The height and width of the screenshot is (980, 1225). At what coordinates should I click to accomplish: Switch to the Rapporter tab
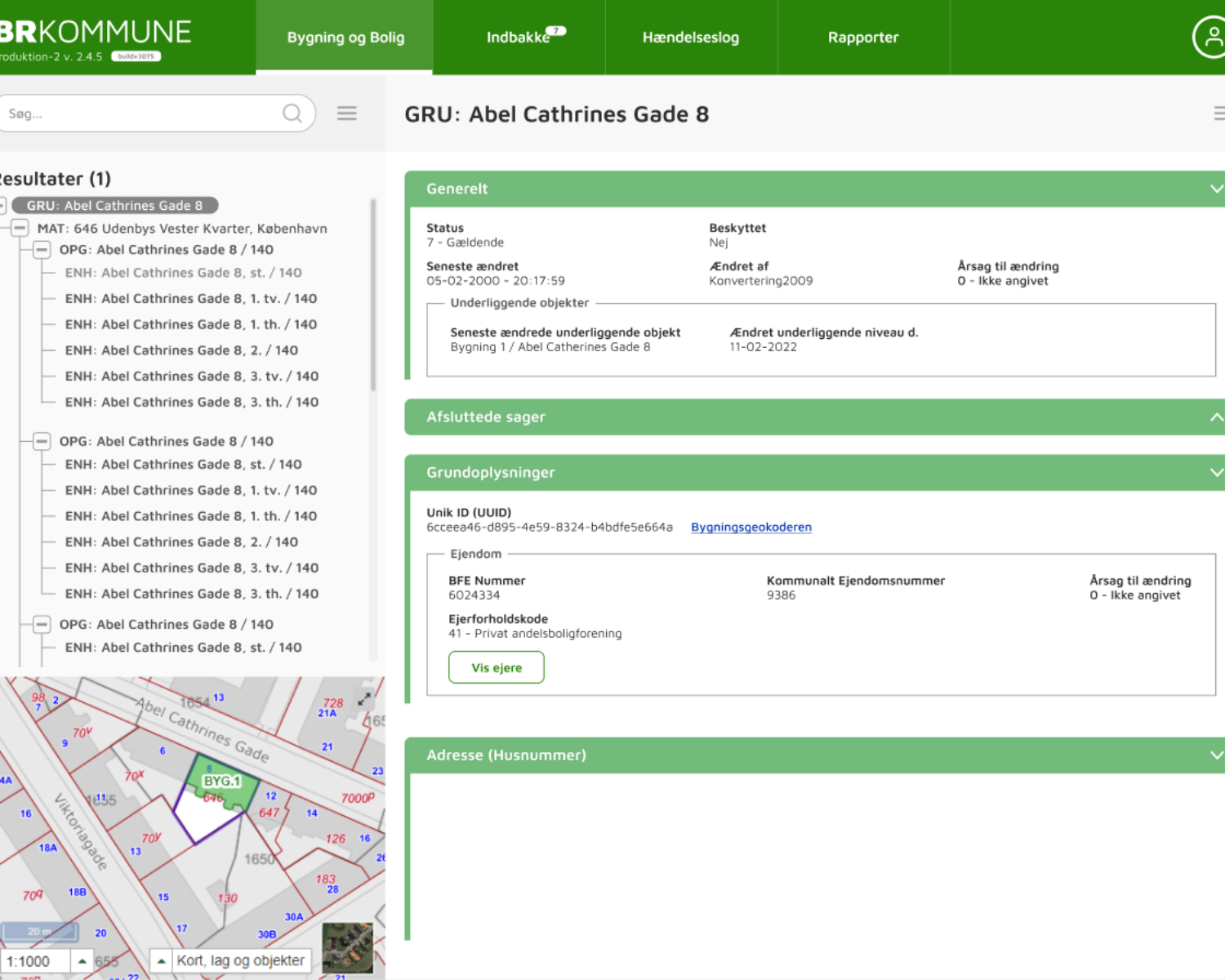862,38
